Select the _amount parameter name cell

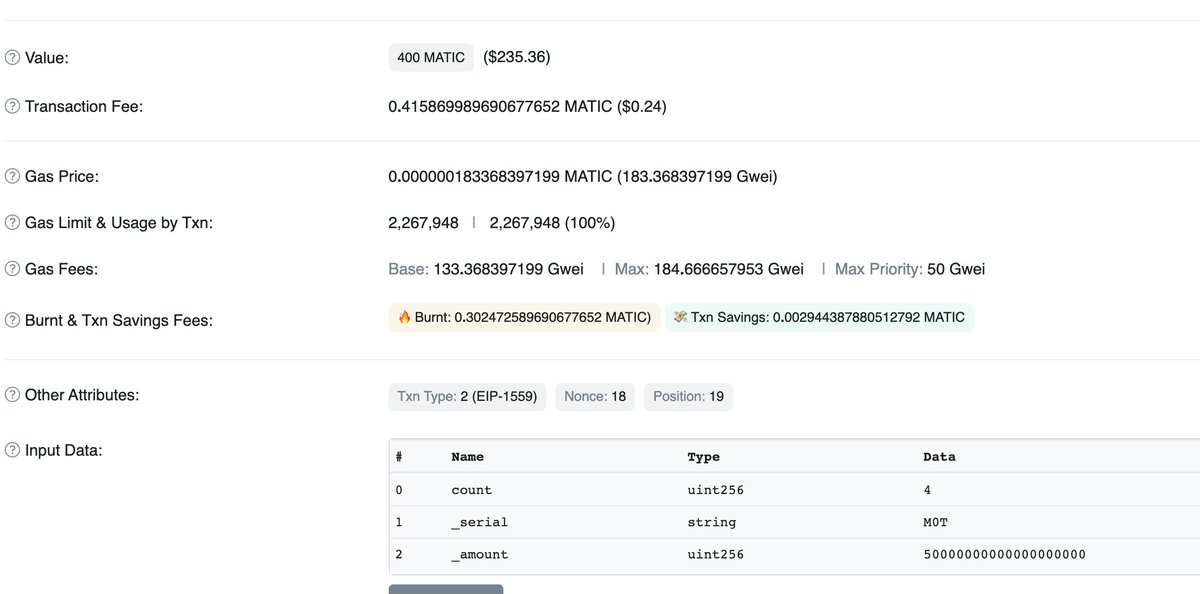click(x=479, y=554)
